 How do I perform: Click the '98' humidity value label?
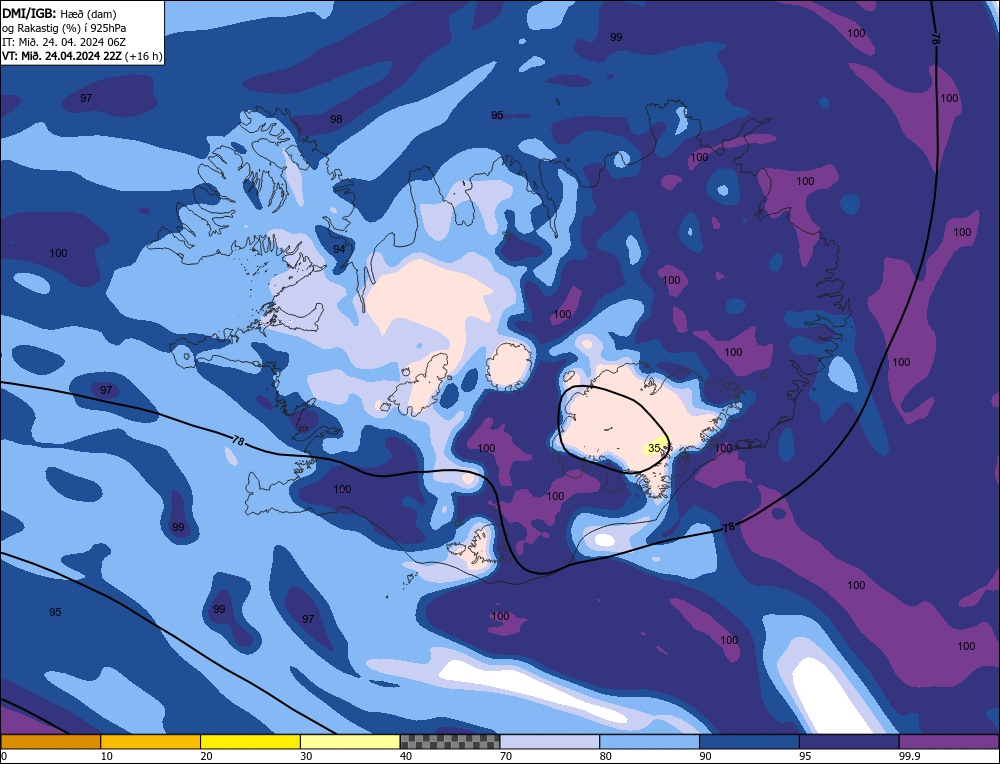336,119
